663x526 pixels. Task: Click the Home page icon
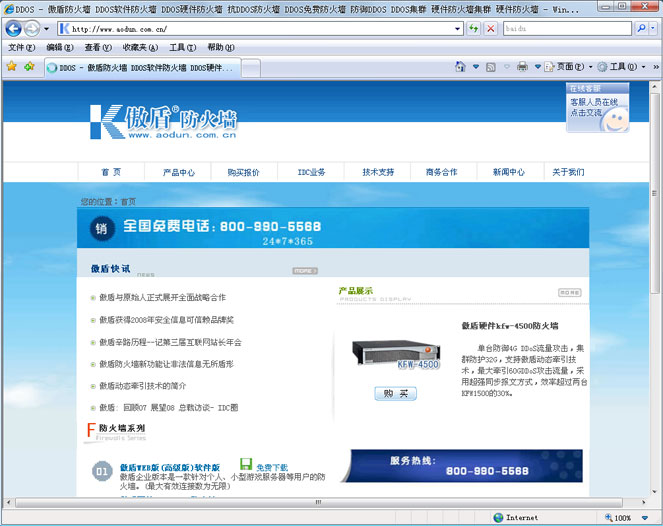460,67
